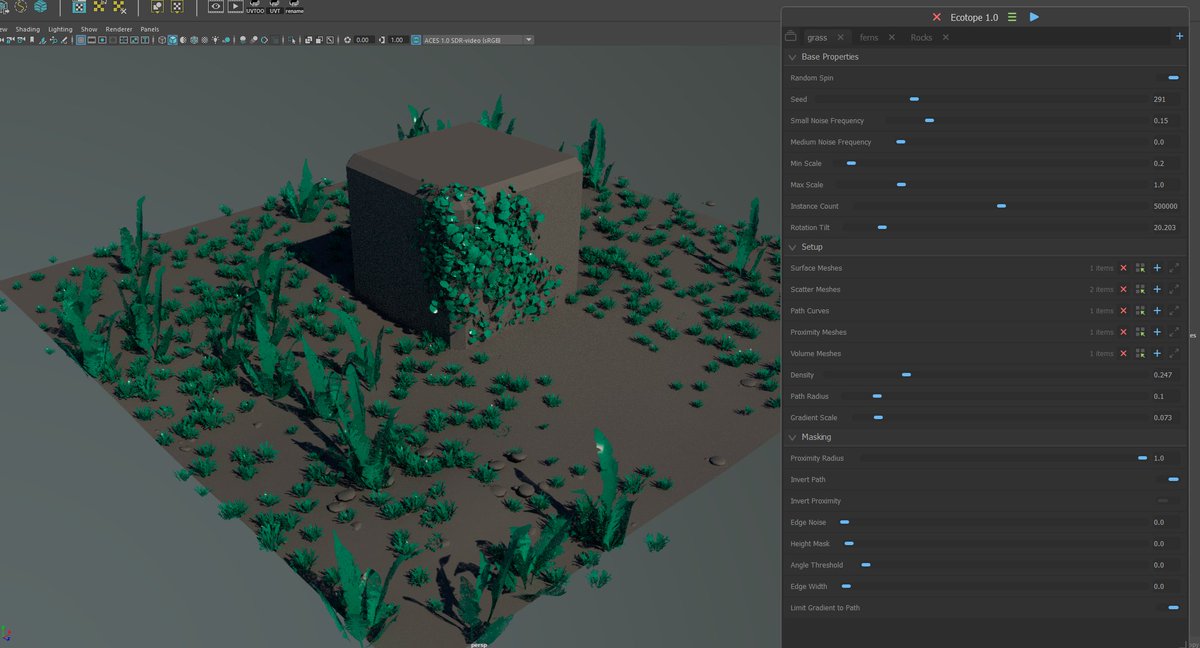Collapse the Masking section
Viewport: 1200px width, 648px height.
tap(792, 437)
